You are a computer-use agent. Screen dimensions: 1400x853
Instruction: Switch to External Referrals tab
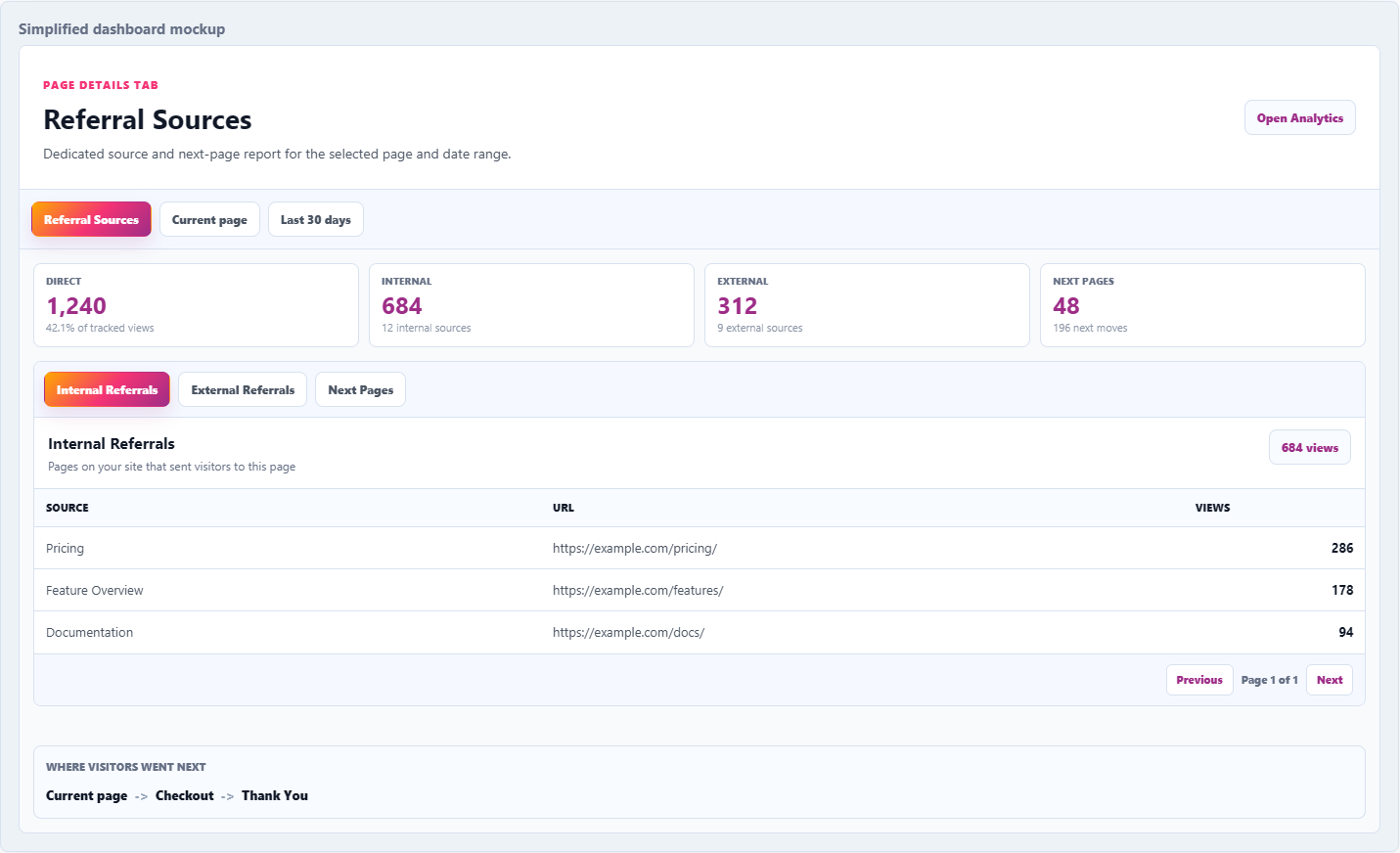click(243, 389)
